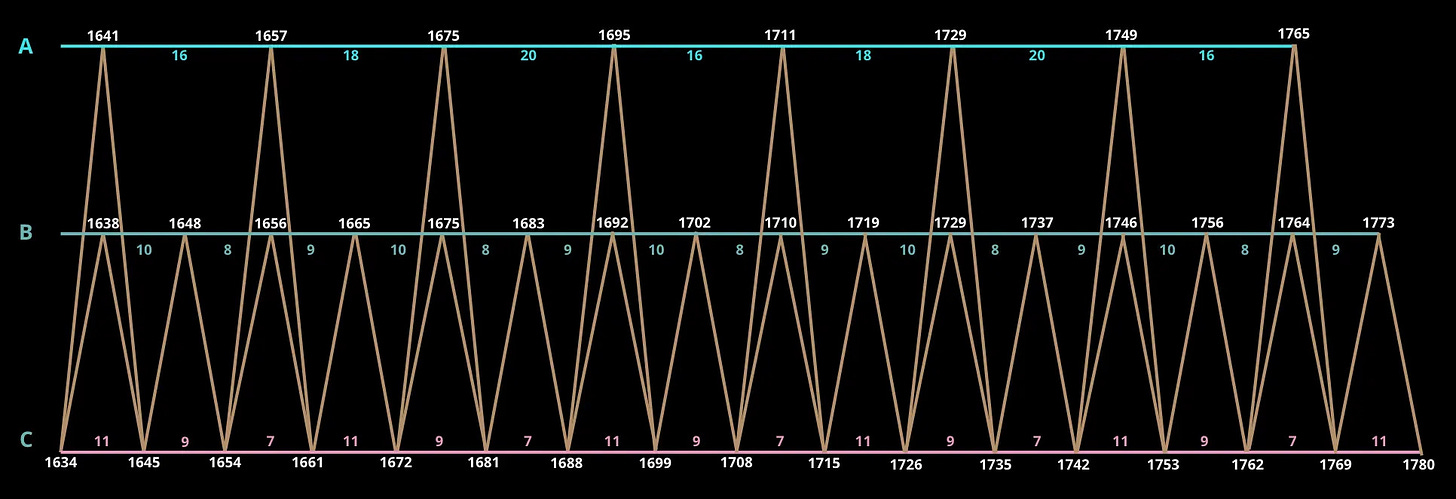Select the 1702 label
Image resolution: width=1456 pixels, height=499 pixels.
pyautogui.click(x=694, y=223)
